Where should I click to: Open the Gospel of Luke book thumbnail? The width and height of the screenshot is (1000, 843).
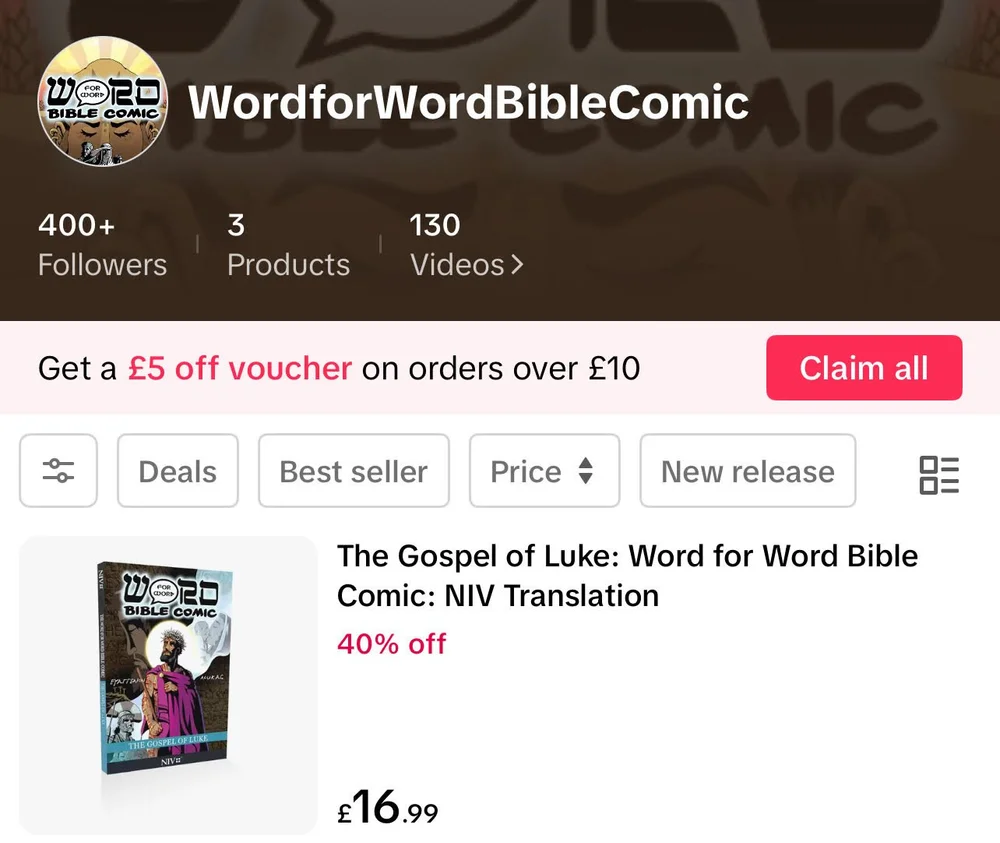(168, 685)
